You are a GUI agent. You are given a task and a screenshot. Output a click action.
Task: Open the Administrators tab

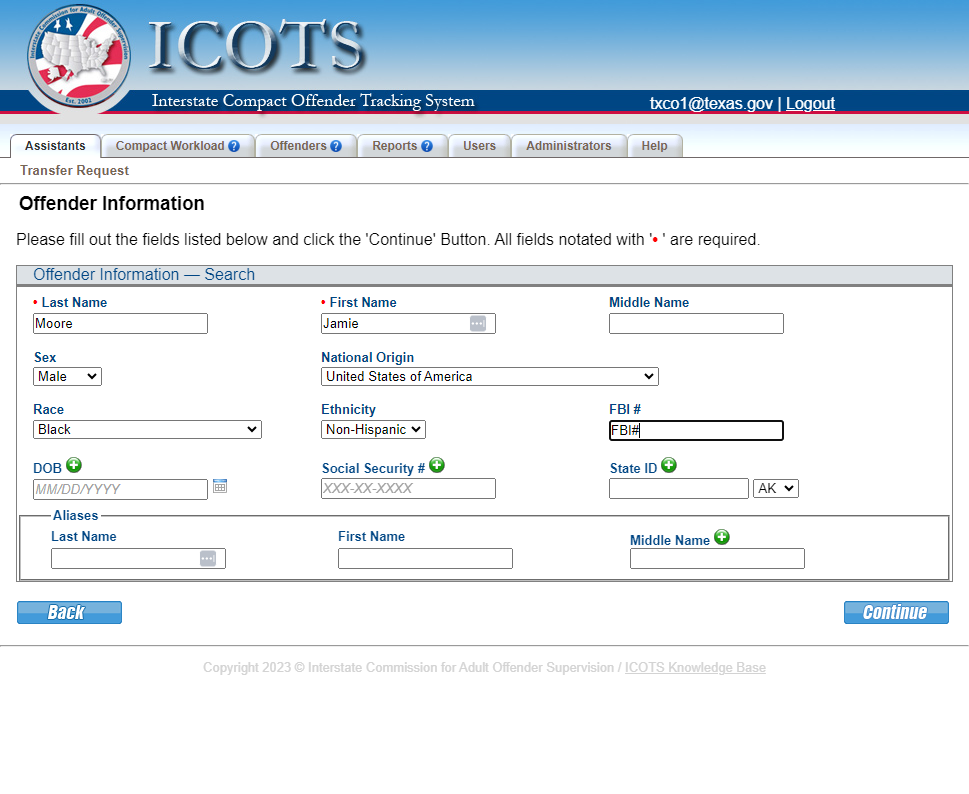[x=569, y=146]
